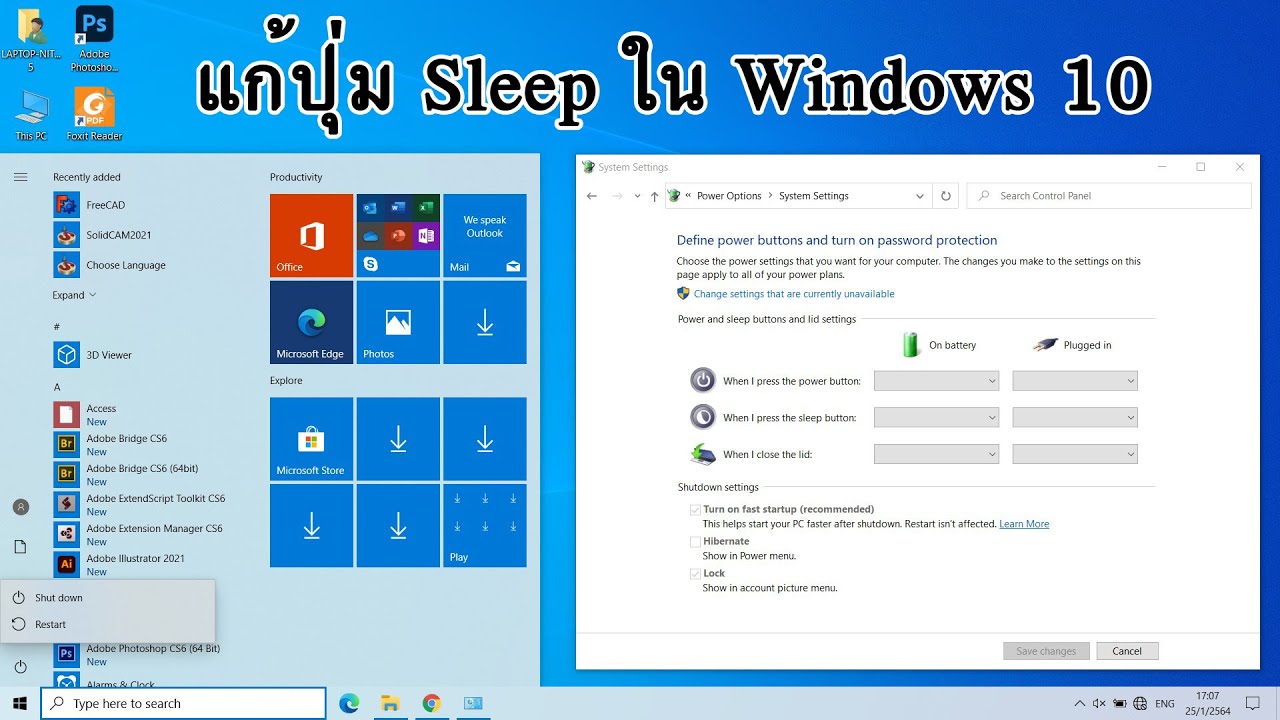The height and width of the screenshot is (720, 1280).
Task: Open recent locations arrow in System Settings
Action: [637, 196]
